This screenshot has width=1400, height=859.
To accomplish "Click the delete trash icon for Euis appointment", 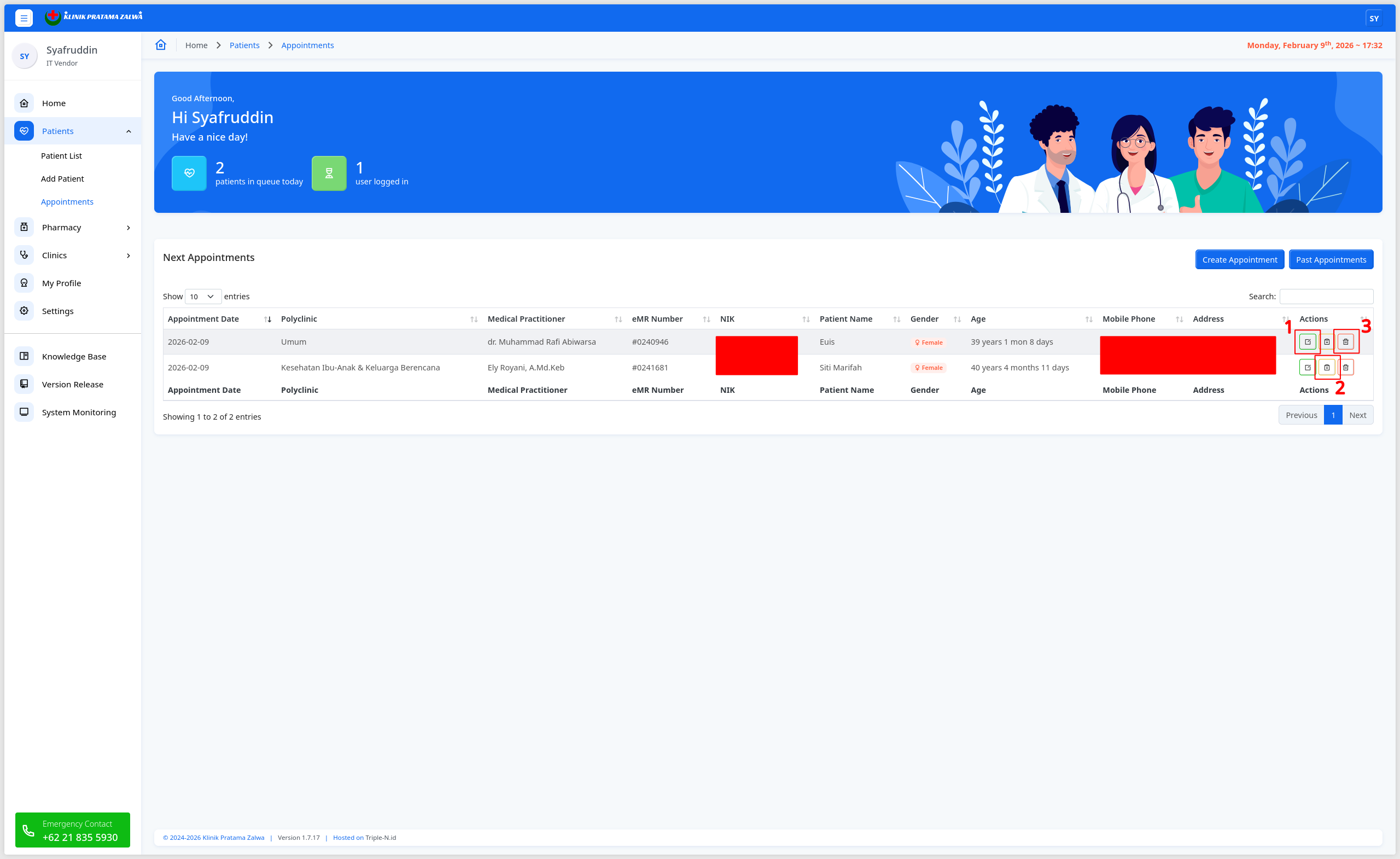I will (1345, 341).
